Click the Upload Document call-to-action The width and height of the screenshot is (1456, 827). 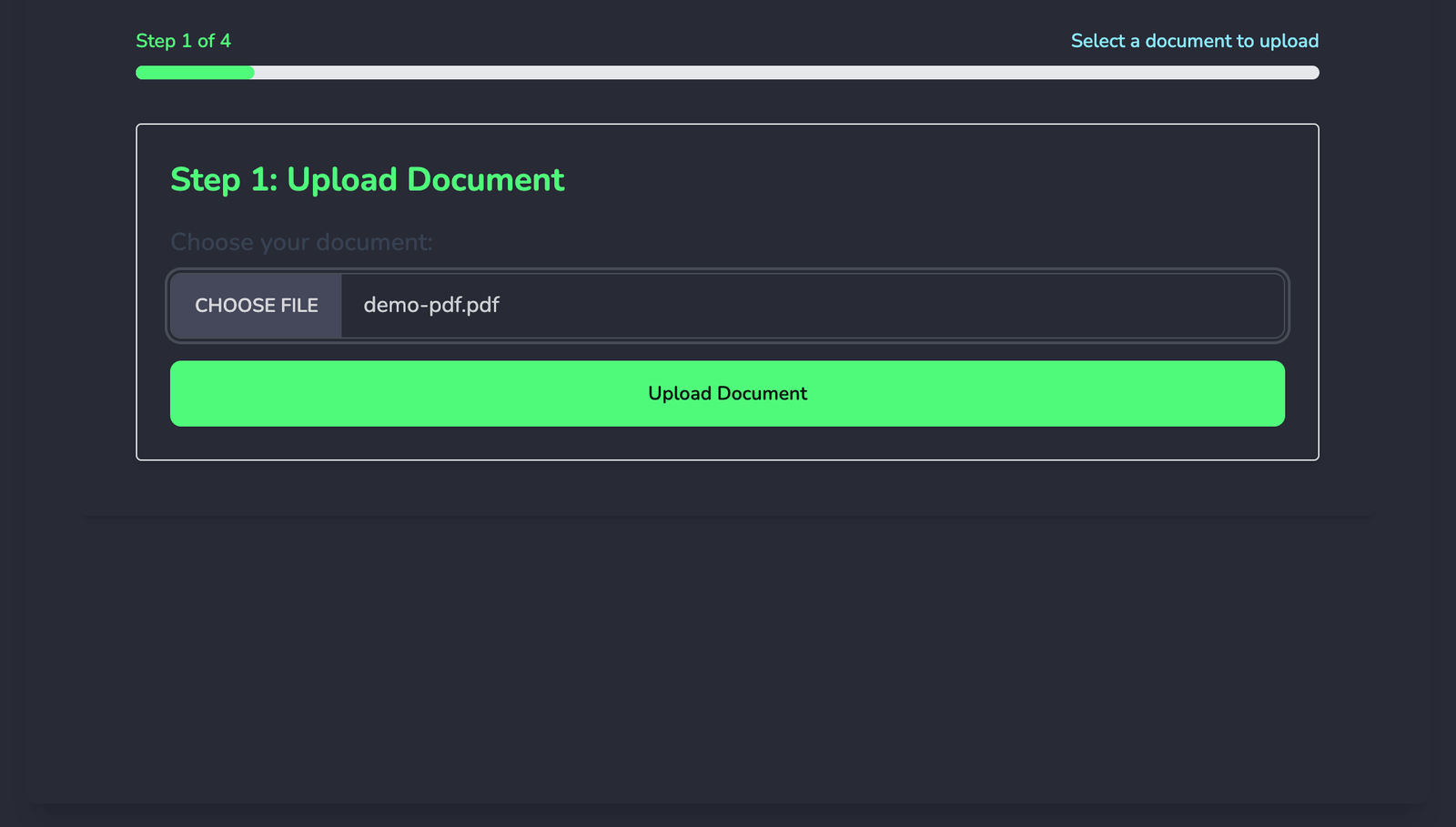(x=727, y=393)
